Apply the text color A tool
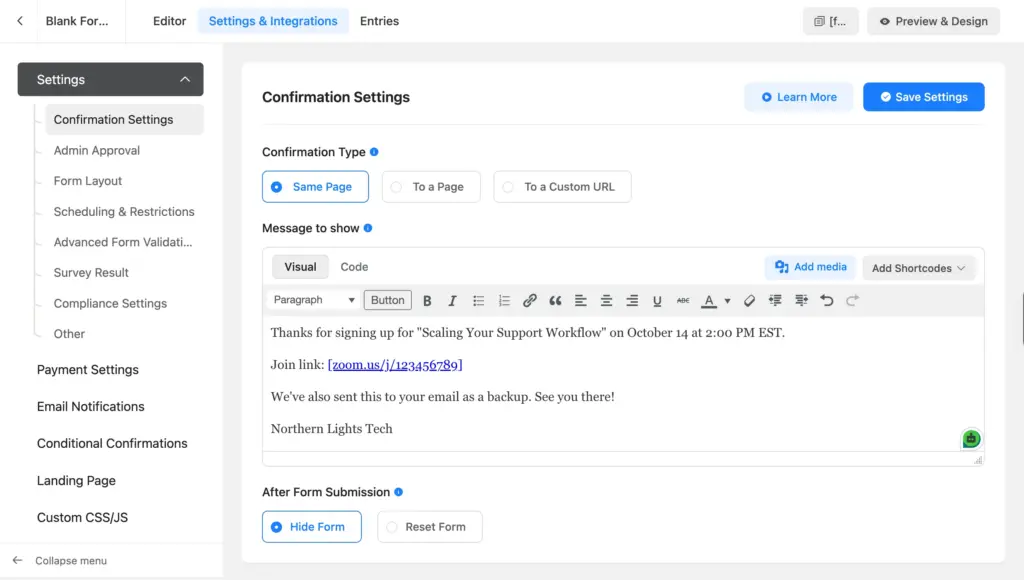Image resolution: width=1024 pixels, height=580 pixels. coord(709,300)
